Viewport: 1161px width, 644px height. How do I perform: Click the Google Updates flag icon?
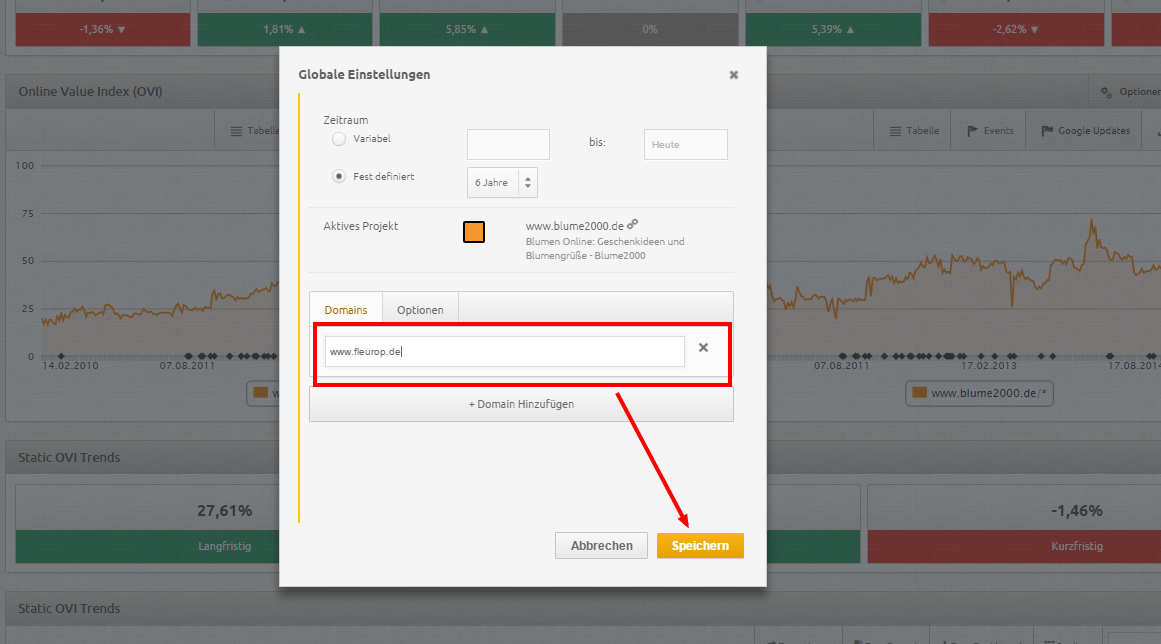point(1047,131)
